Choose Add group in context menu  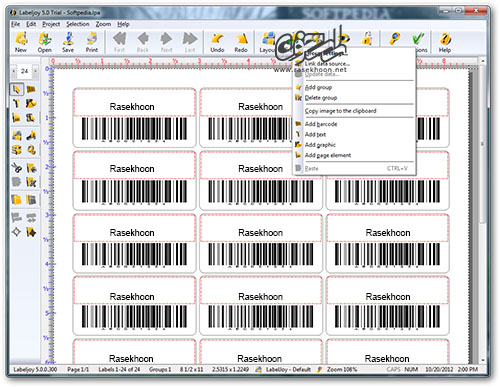click(x=354, y=87)
